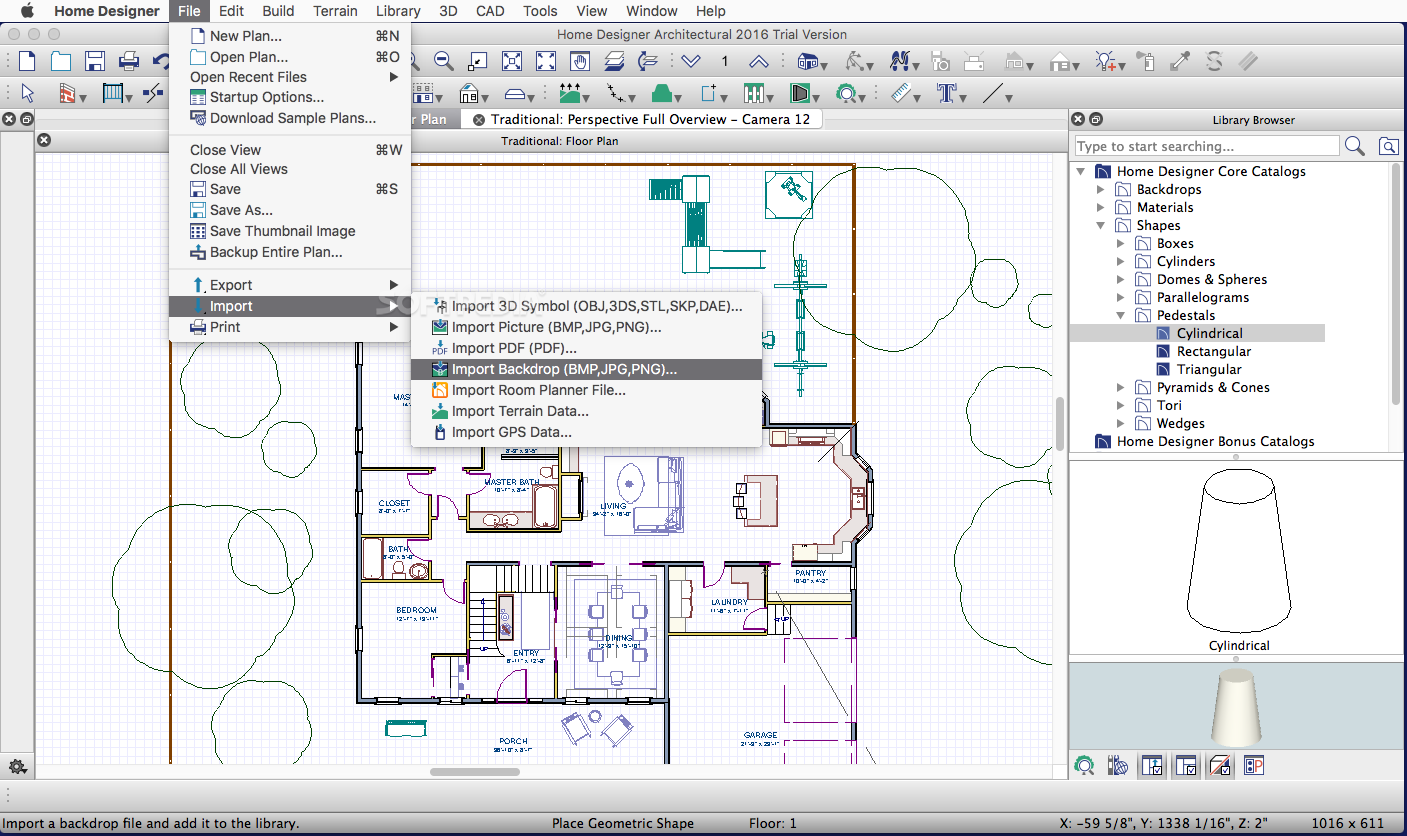Click the magnifier search icon in Library Browser
Image resolution: width=1407 pixels, height=836 pixels.
(1355, 146)
